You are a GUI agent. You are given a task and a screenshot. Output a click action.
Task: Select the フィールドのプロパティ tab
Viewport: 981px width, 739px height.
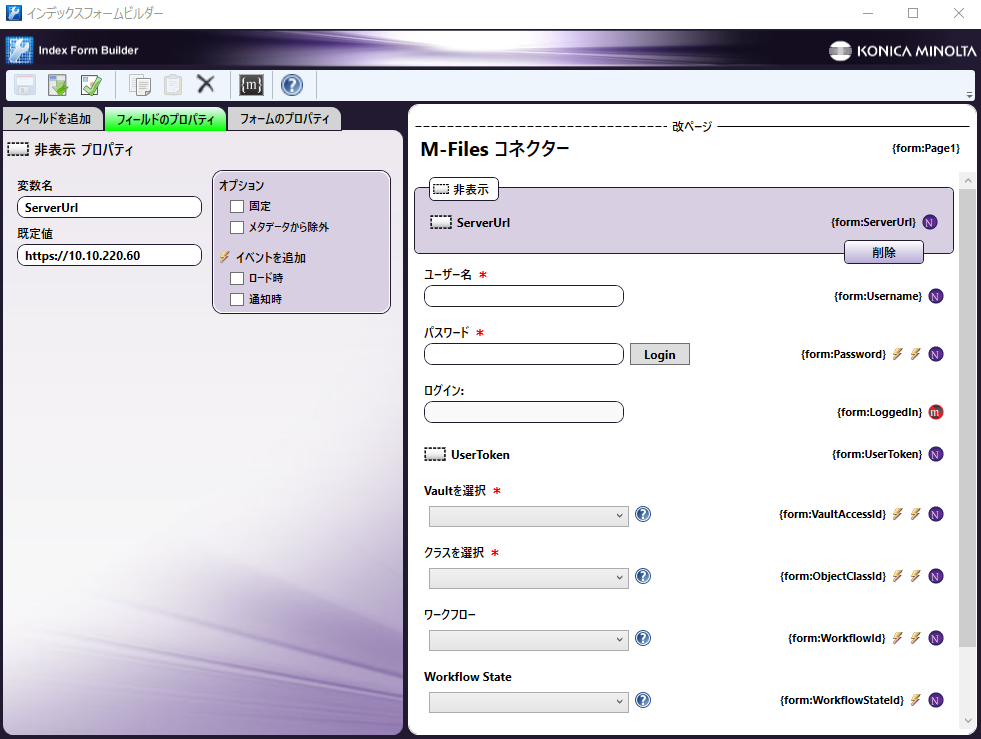pos(165,119)
